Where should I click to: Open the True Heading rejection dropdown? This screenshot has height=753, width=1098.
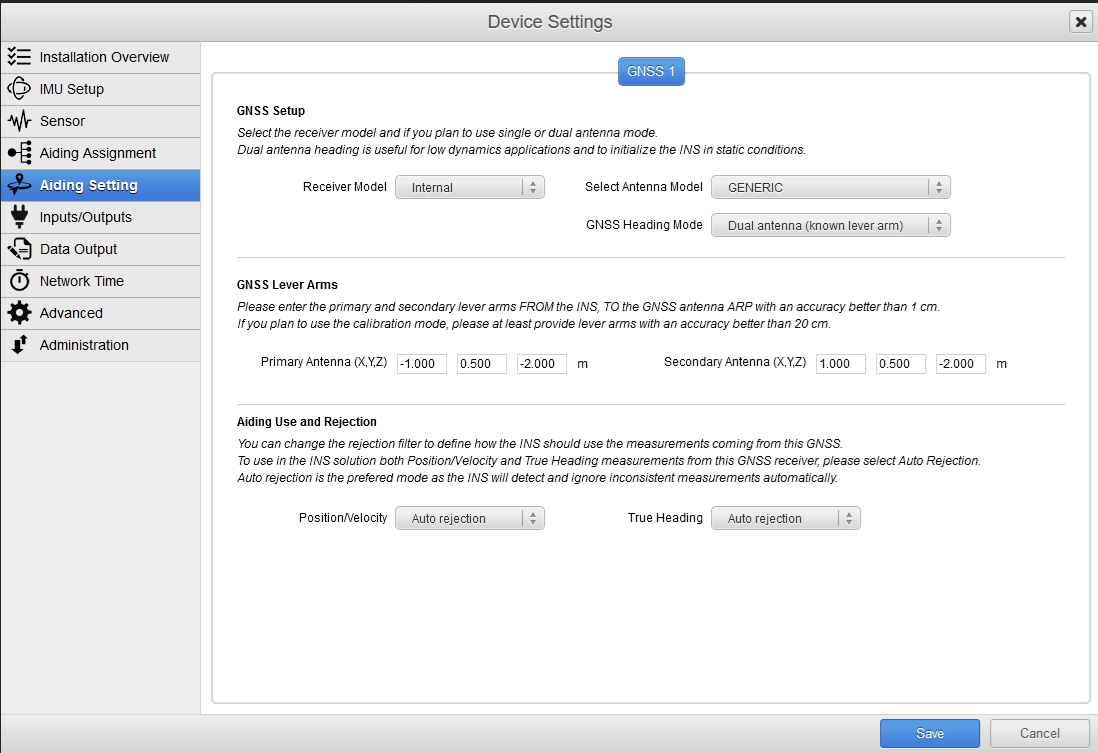pyautogui.click(x=785, y=518)
